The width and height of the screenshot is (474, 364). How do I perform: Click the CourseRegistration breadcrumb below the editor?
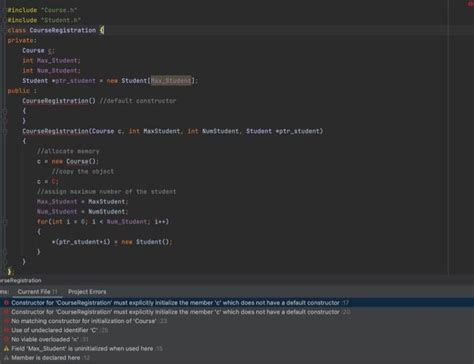[x=21, y=281]
